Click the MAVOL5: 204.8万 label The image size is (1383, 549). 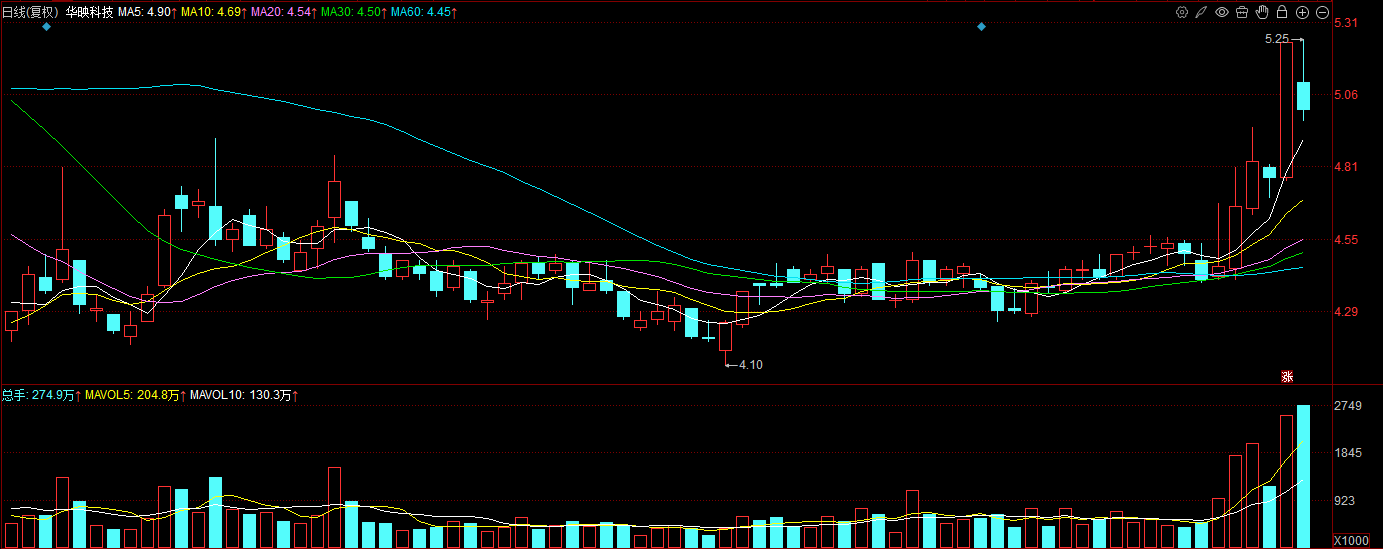[134, 396]
